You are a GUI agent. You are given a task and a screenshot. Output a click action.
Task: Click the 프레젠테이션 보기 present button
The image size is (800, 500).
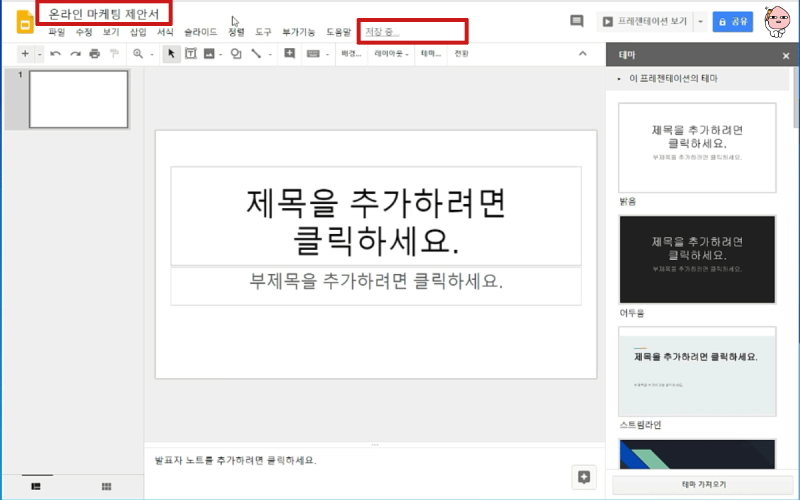point(644,21)
